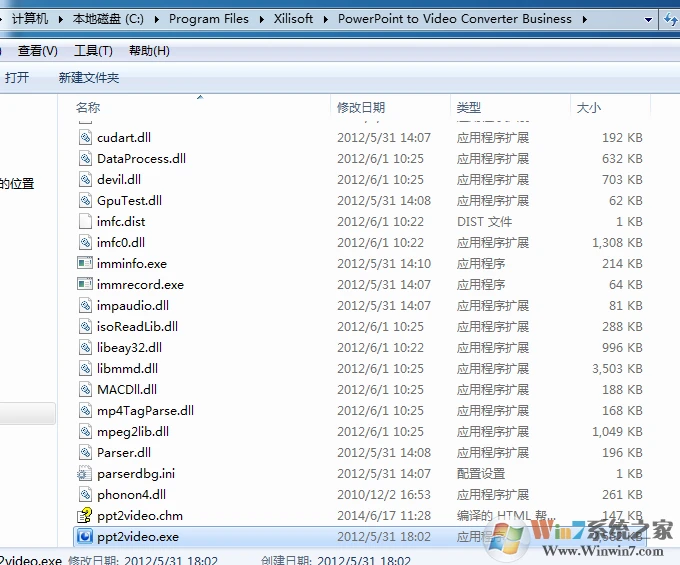680x565 pixels.
Task: Navigate to 本地磁盘 (C:) in address bar
Action: click(108, 19)
